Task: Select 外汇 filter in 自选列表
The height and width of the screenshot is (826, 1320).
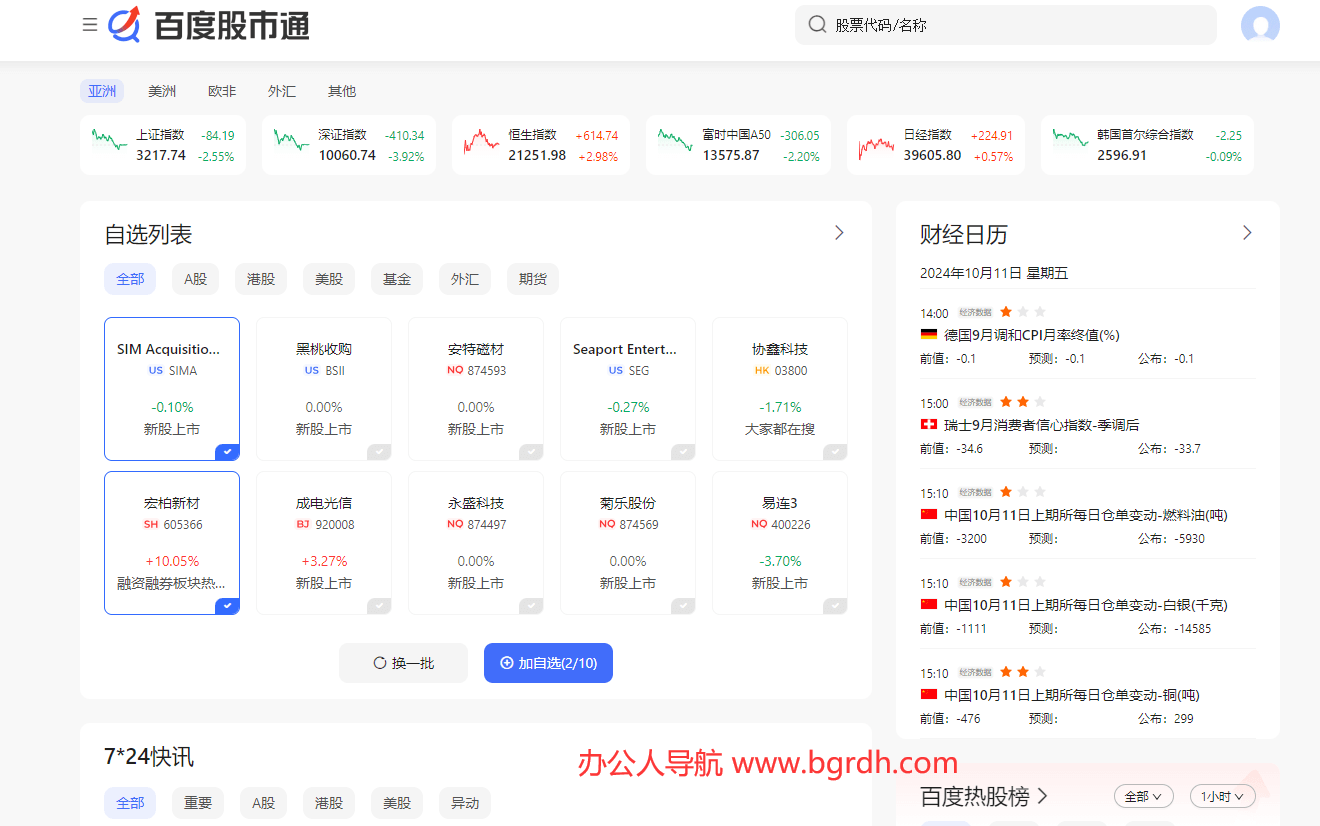Action: point(465,279)
